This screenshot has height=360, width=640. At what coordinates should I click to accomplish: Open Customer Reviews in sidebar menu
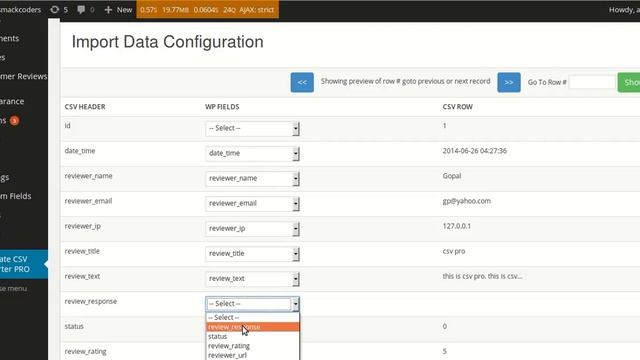(24, 76)
